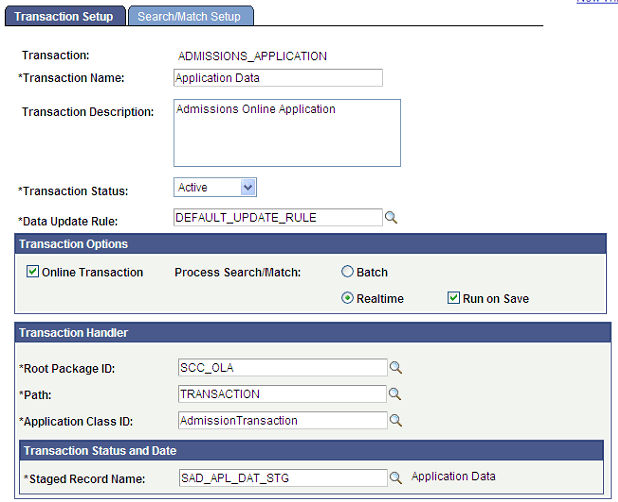Click inside the Transaction Description text area
The height and width of the screenshot is (502, 618).
click(286, 132)
